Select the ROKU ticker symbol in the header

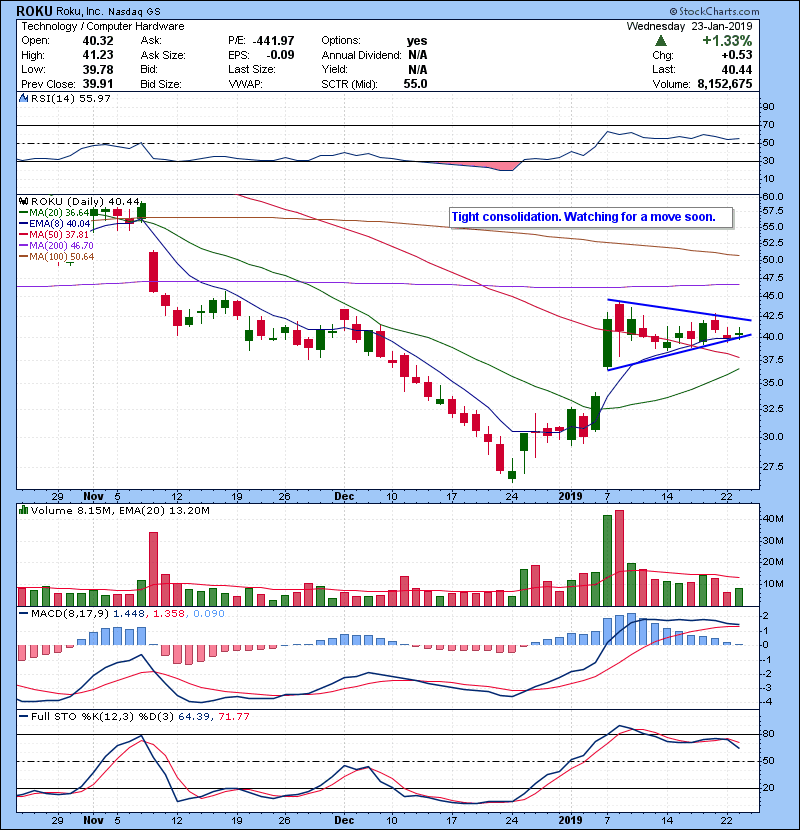click(x=34, y=11)
